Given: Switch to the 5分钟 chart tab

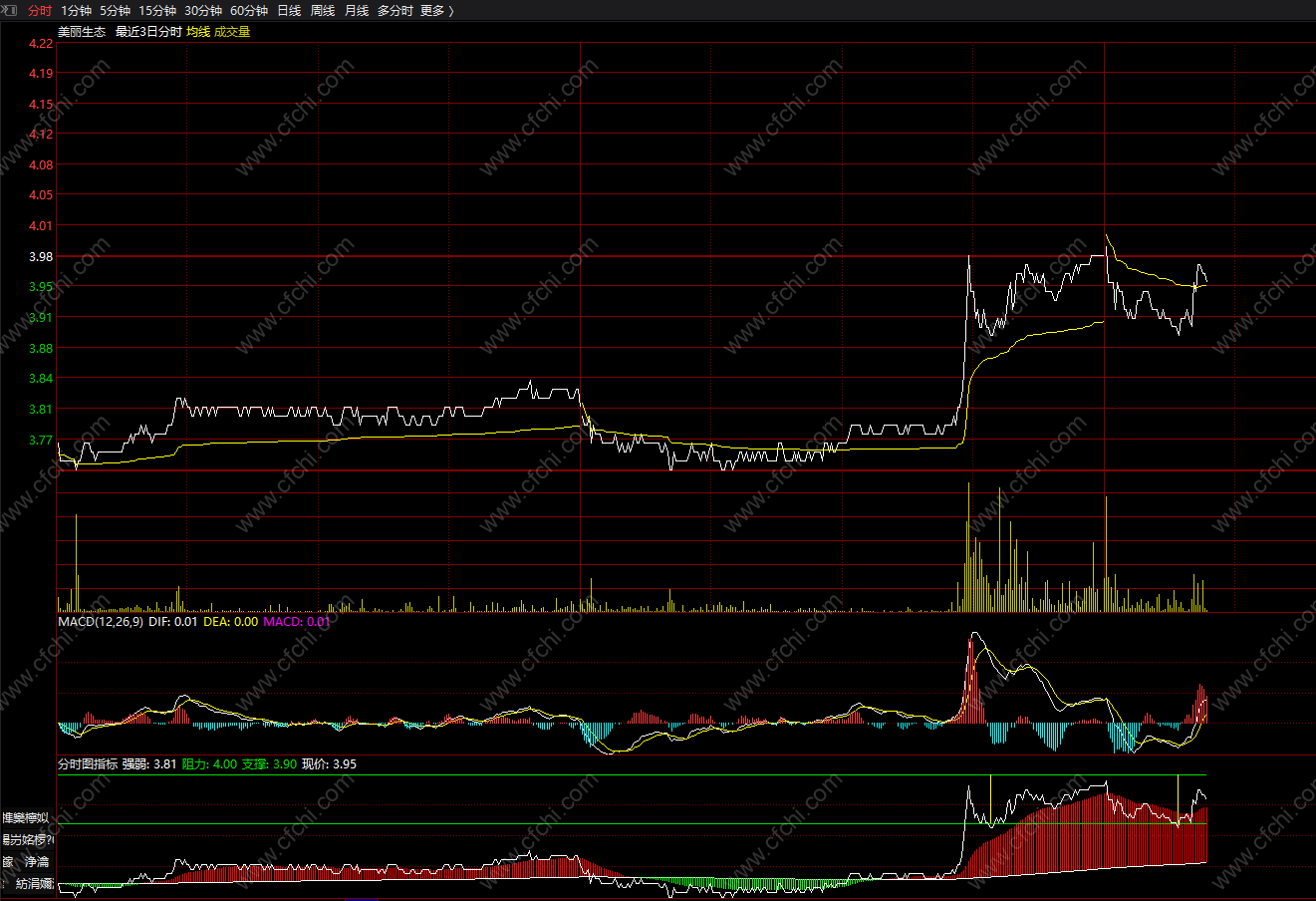Looking at the screenshot, I should 115,10.
